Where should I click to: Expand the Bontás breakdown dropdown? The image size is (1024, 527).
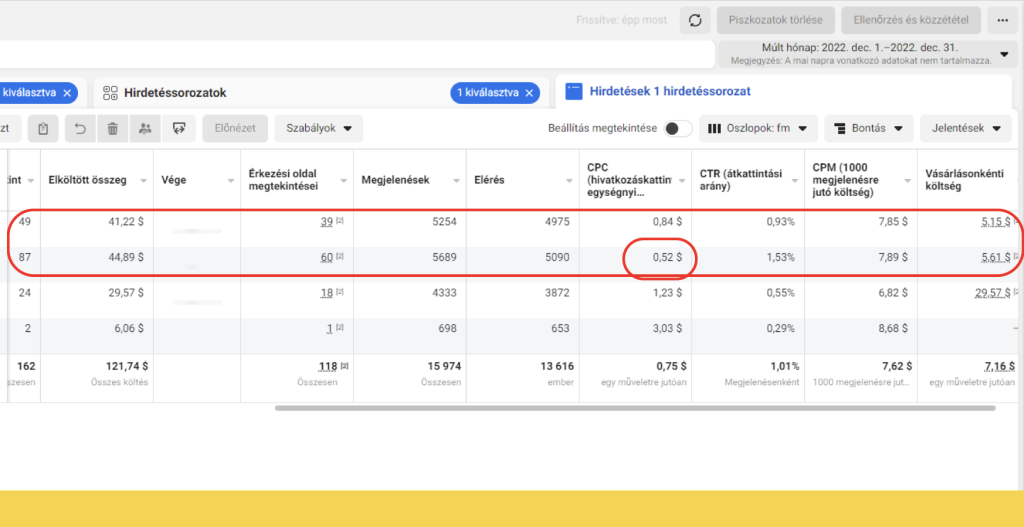[x=868, y=128]
